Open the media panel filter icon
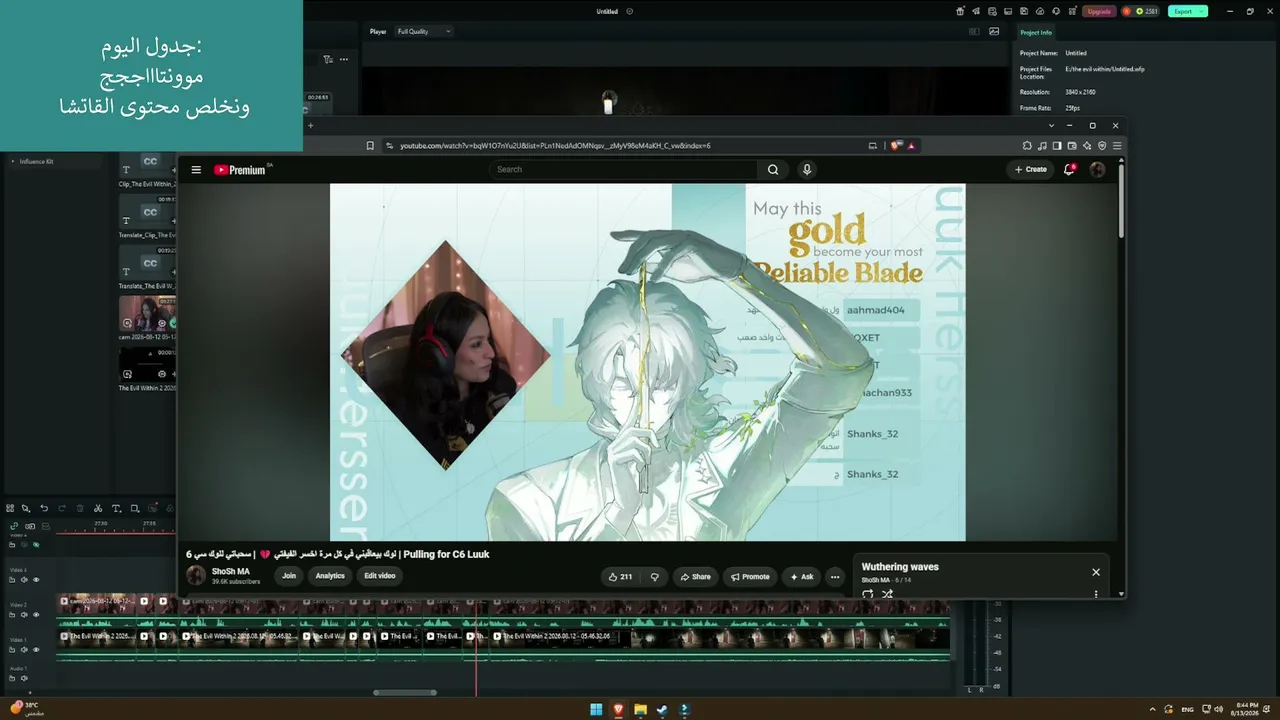The width and height of the screenshot is (1280, 720). click(328, 59)
